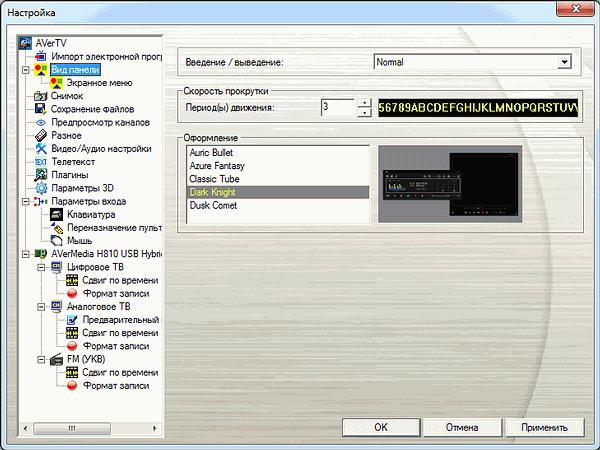Click the Параметры 3D gear icon
The width and height of the screenshot is (600, 450).
pyautogui.click(x=41, y=188)
